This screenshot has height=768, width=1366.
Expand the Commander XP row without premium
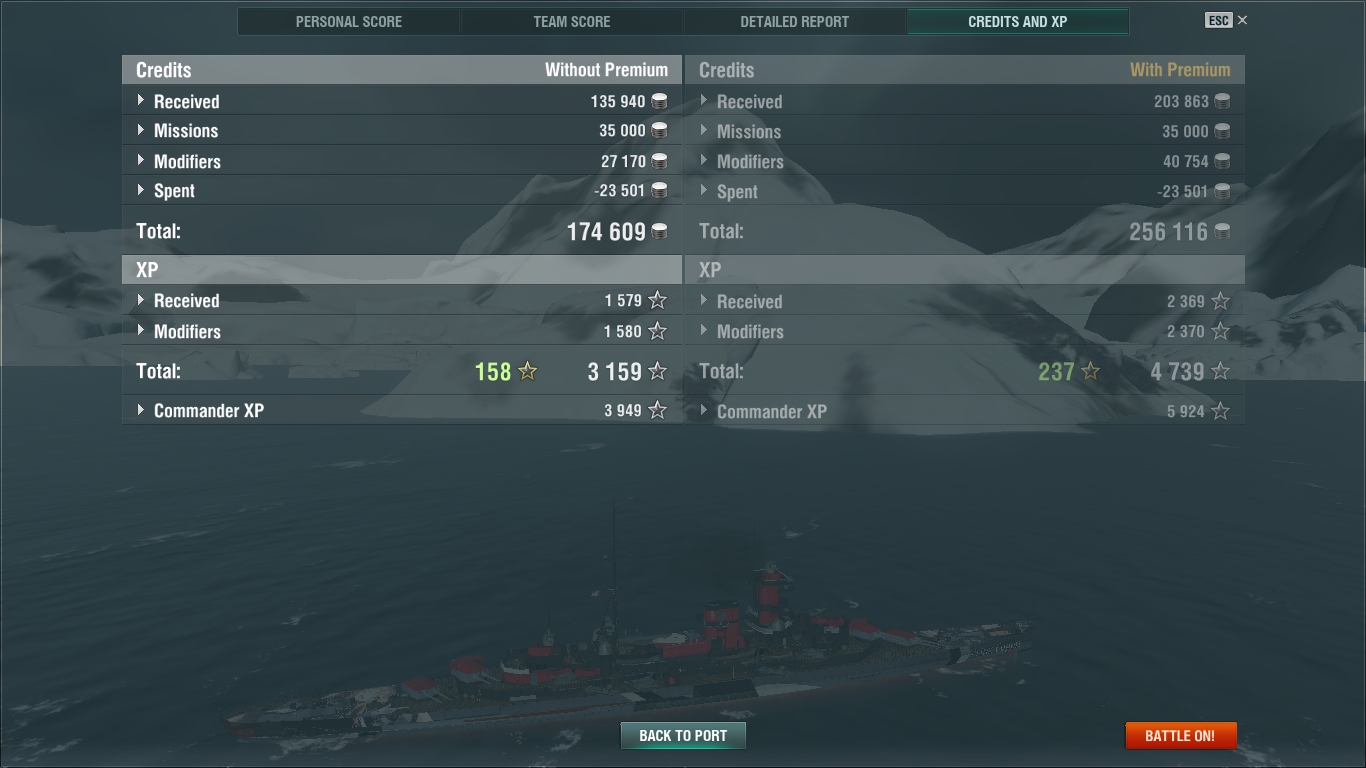(x=402, y=410)
